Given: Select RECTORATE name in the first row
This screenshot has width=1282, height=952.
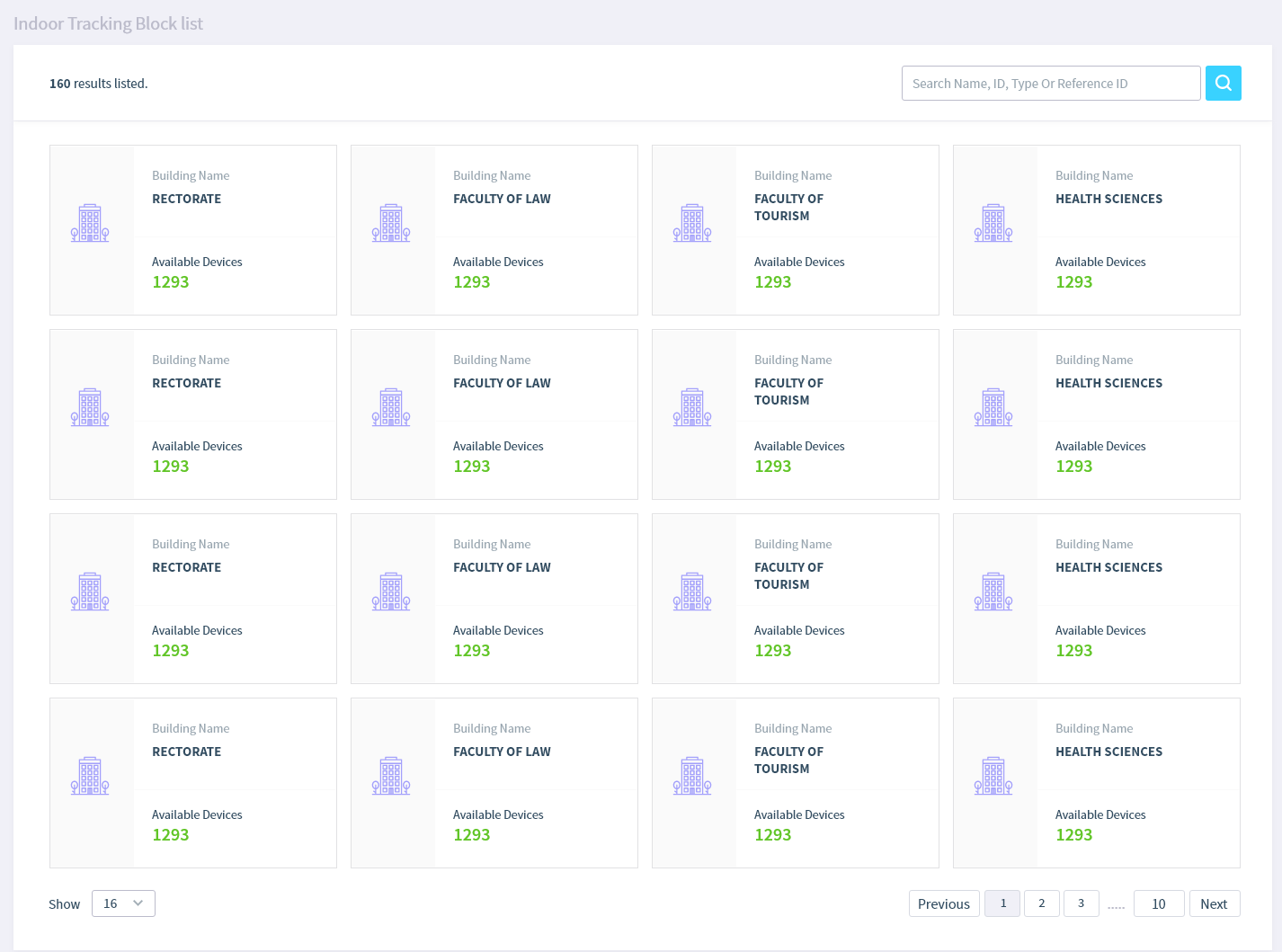Looking at the screenshot, I should tap(187, 199).
